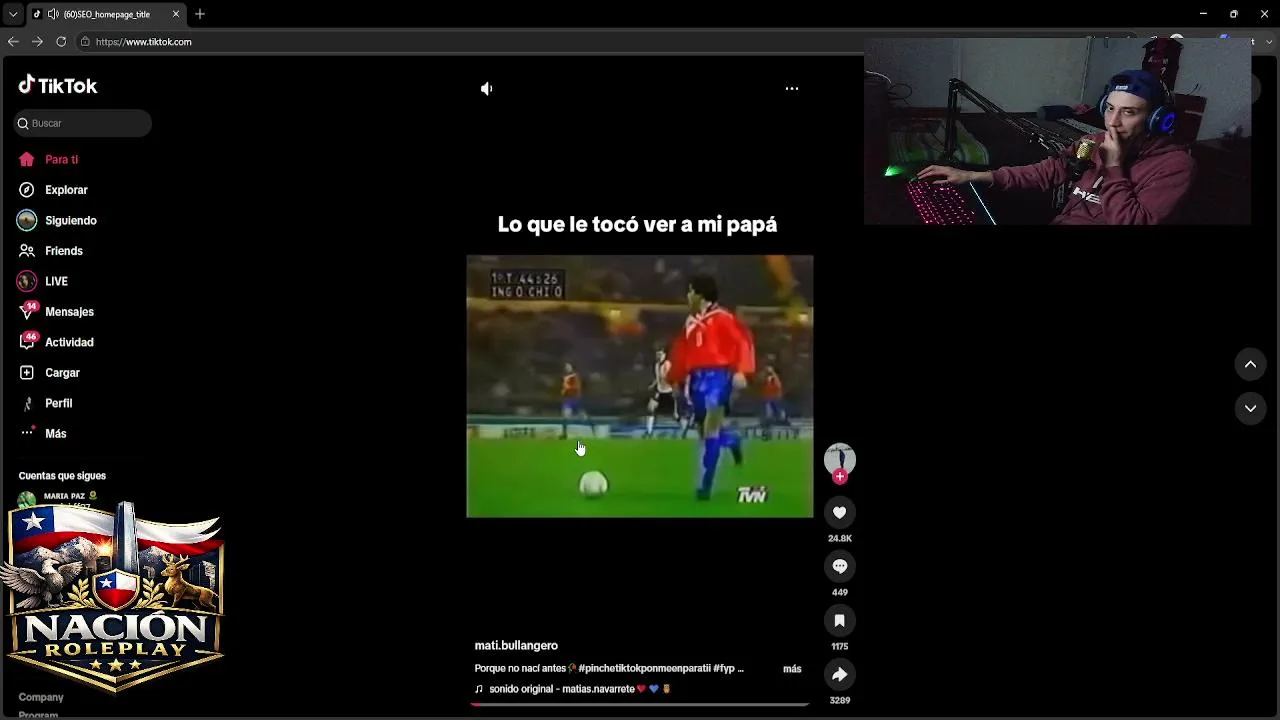Open the Explorar compass icon
This screenshot has width=1280, height=720.
pos(27,190)
